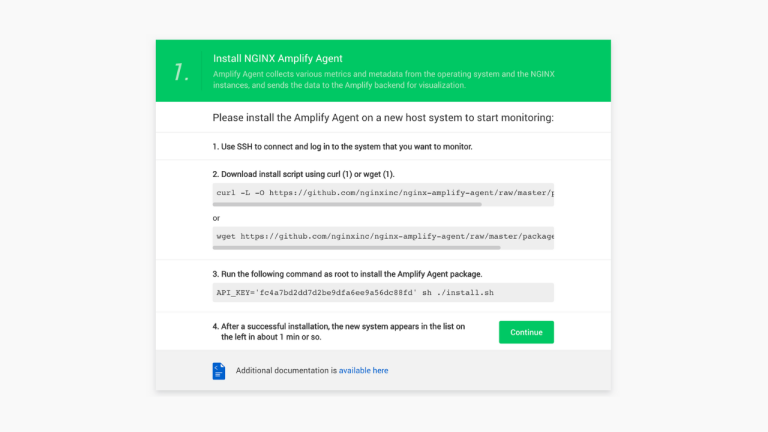
Task: Click the wget command code box
Action: (383, 236)
